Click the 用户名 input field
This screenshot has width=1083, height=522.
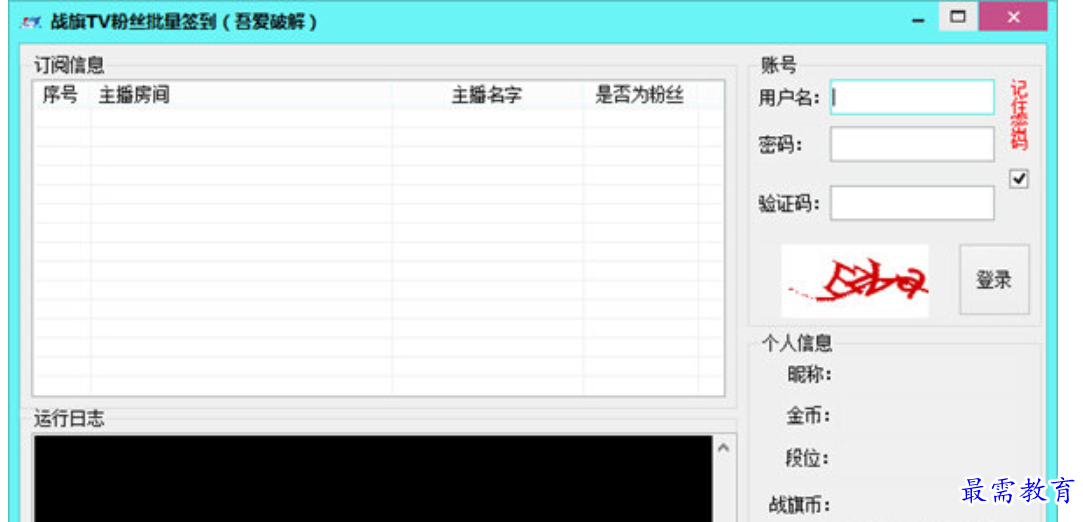click(x=912, y=97)
